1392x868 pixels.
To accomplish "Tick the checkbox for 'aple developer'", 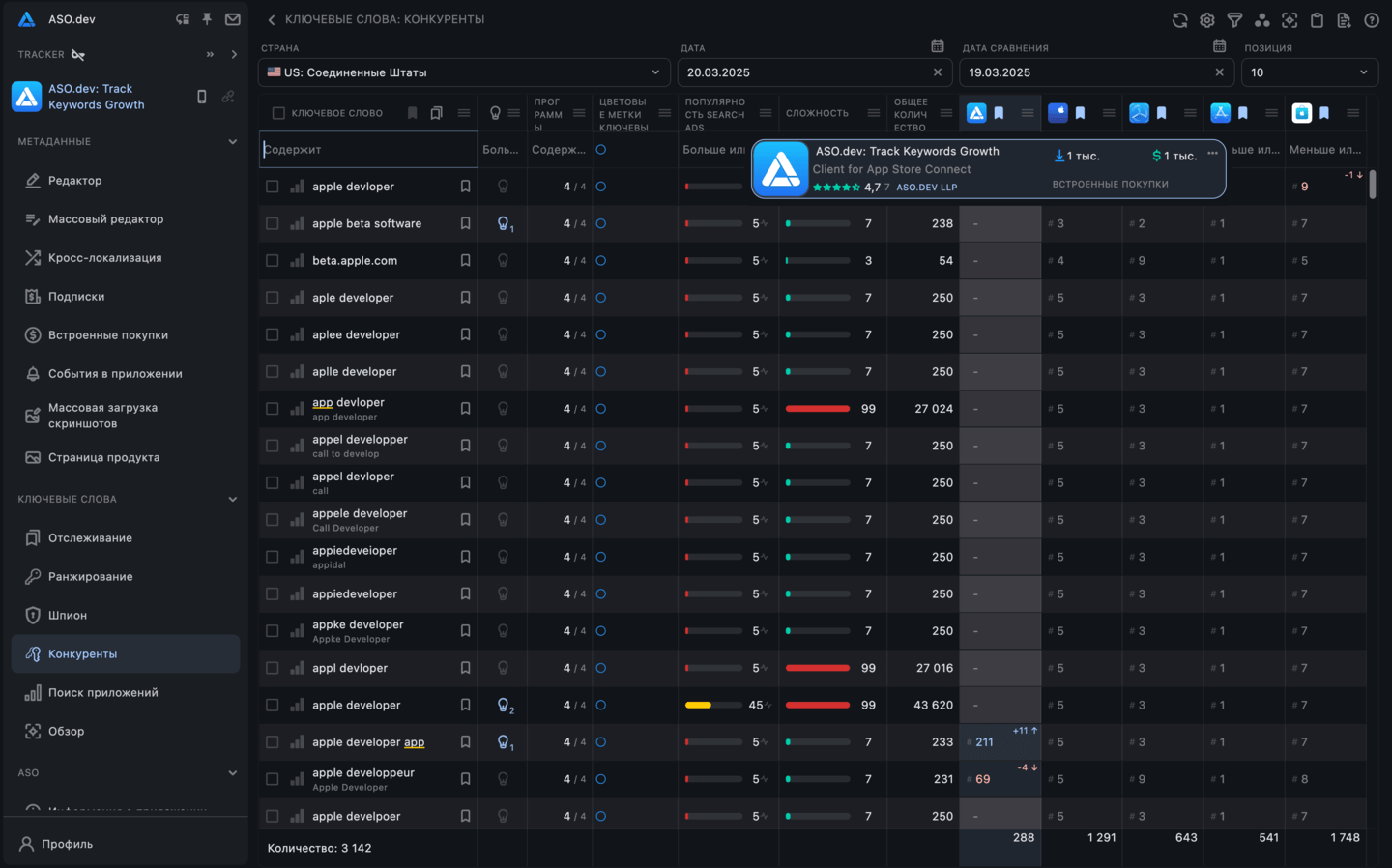I will [273, 298].
